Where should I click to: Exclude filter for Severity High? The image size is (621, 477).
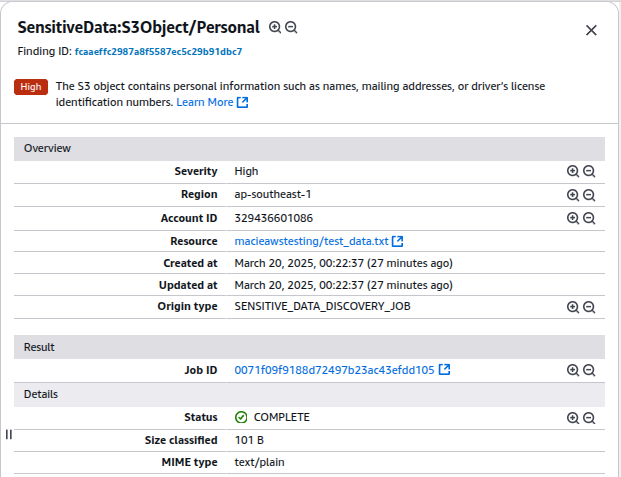click(589, 171)
